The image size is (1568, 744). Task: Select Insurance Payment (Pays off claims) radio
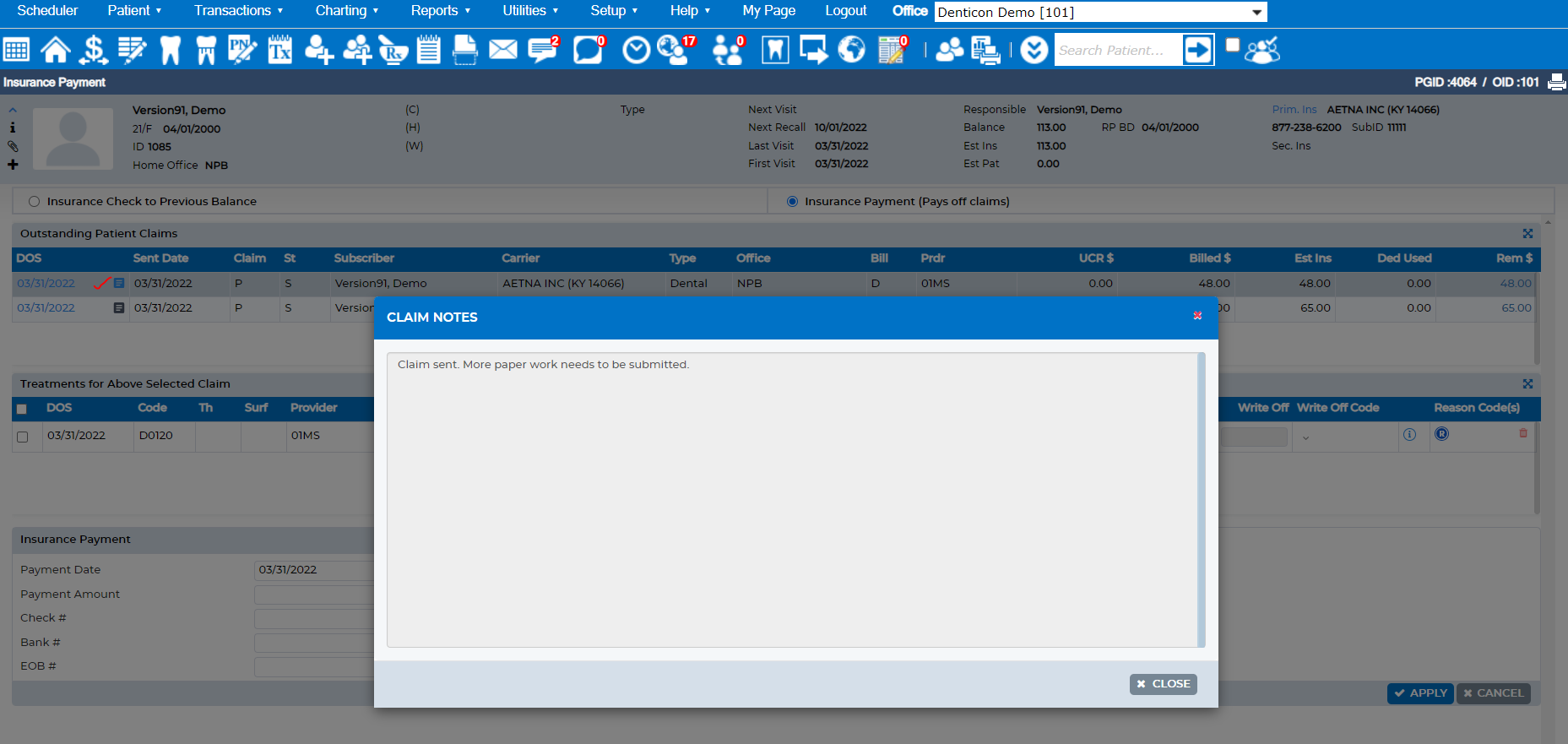point(792,201)
